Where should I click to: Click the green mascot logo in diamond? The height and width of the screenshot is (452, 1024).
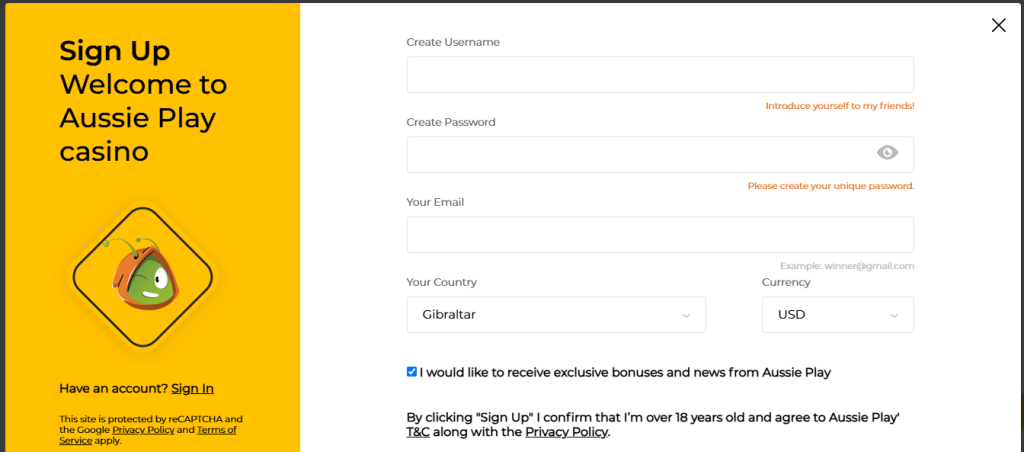[x=142, y=276]
